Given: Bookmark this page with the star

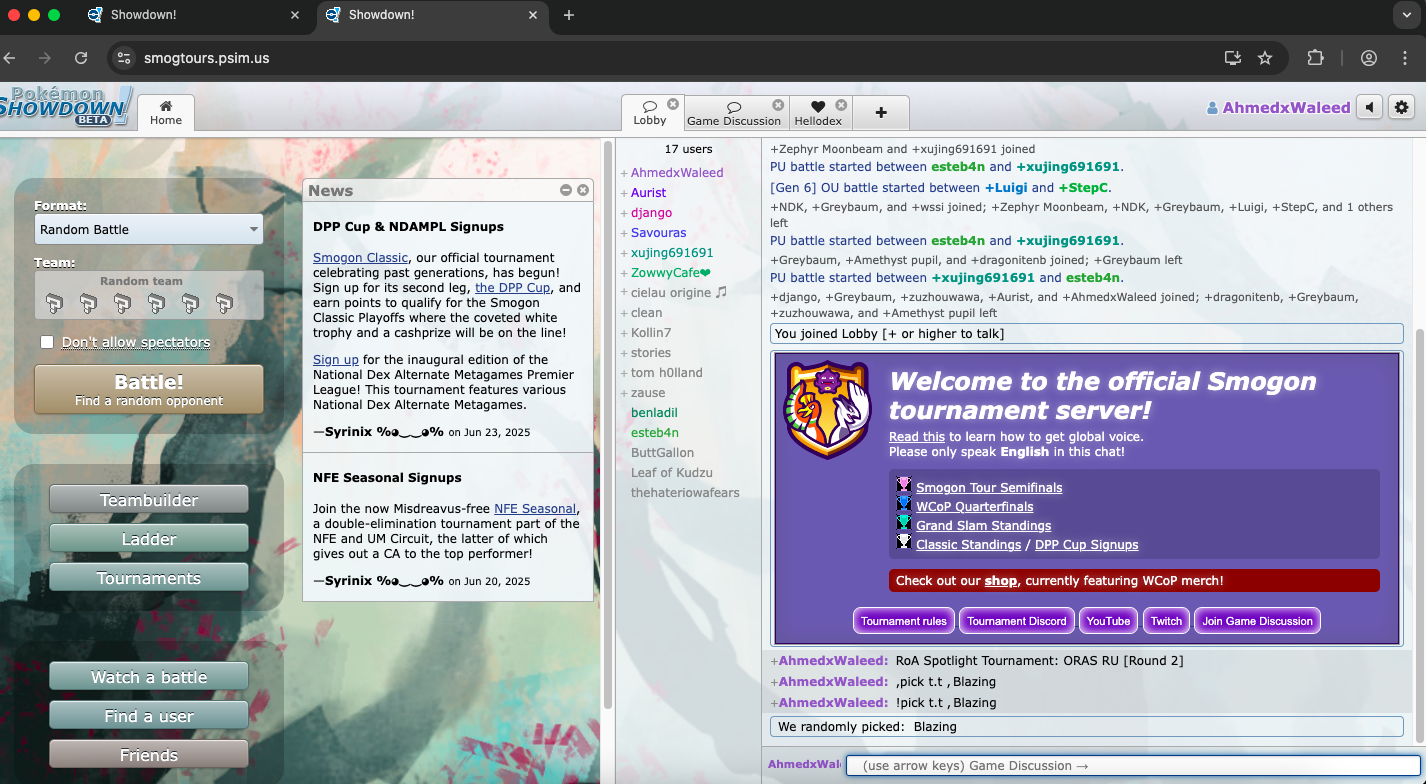Looking at the screenshot, I should pyautogui.click(x=1265, y=58).
